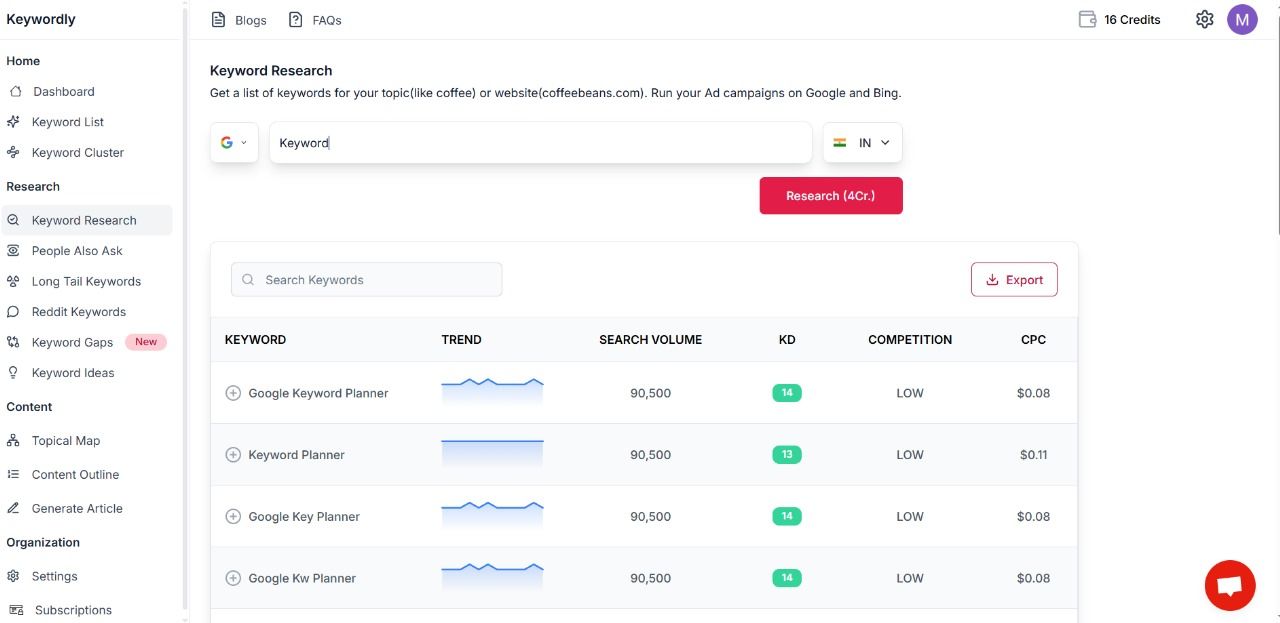The image size is (1280, 623).
Task: Open the Subscriptions page
Action: click(73, 610)
